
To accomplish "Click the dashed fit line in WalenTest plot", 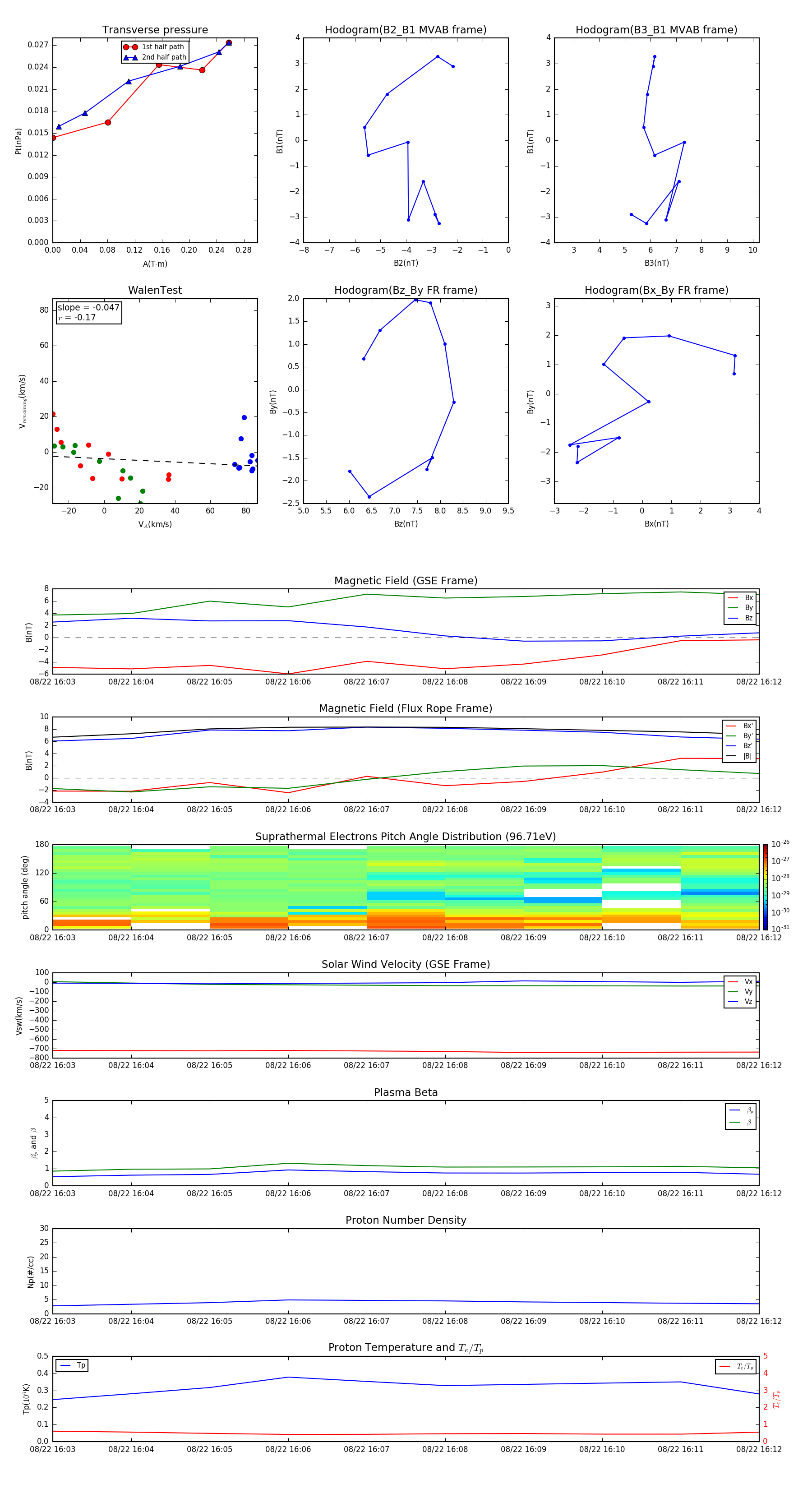I will tap(155, 461).
